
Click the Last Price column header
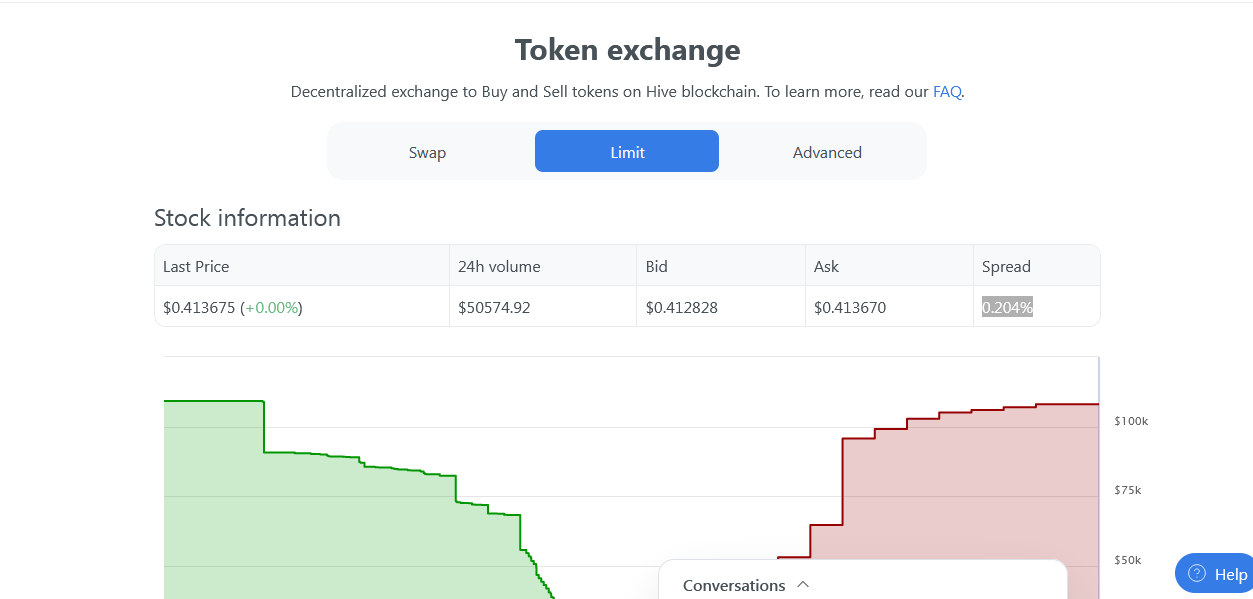[196, 267]
